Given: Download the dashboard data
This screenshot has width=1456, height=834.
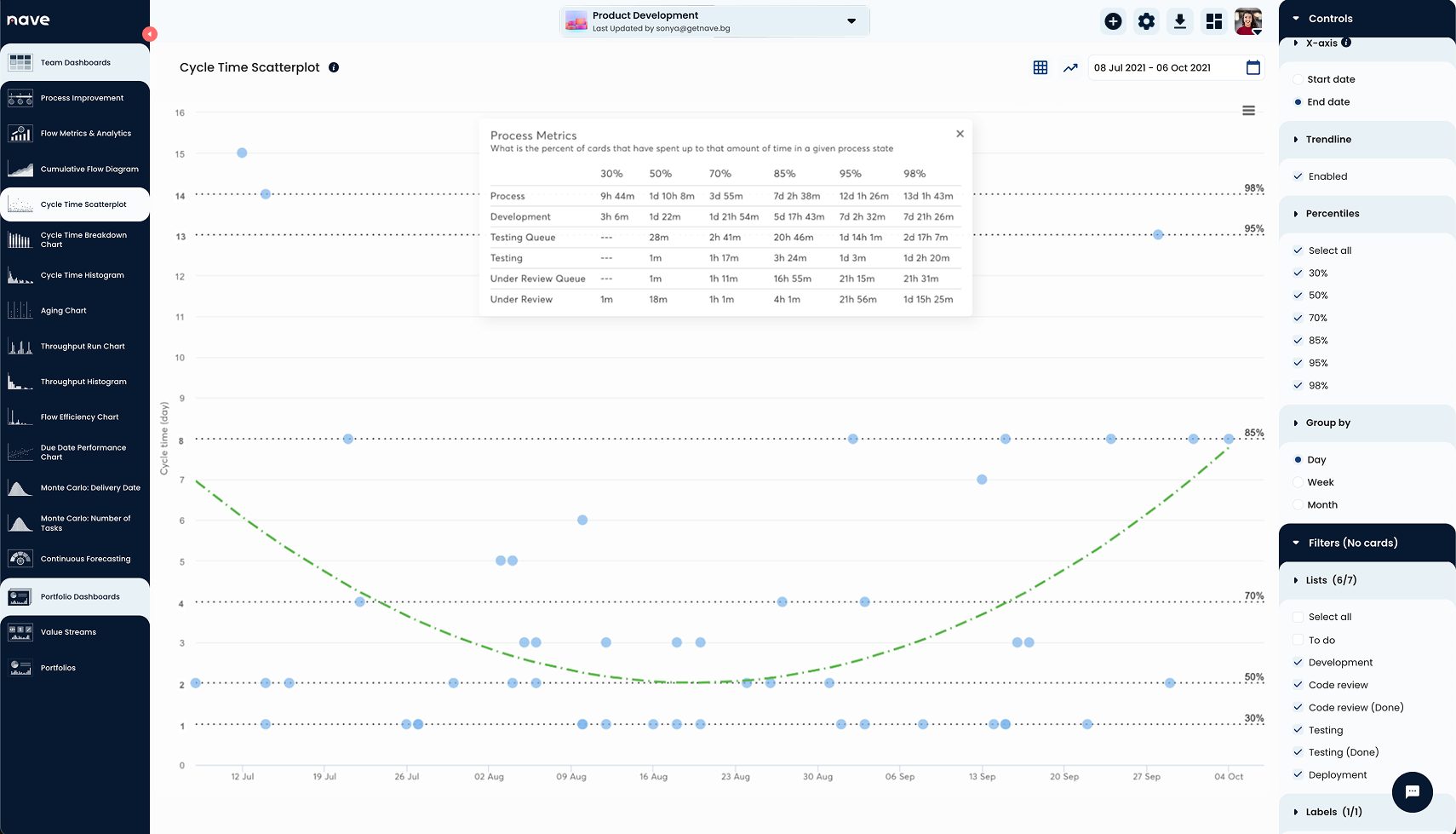Looking at the screenshot, I should pos(1180,20).
